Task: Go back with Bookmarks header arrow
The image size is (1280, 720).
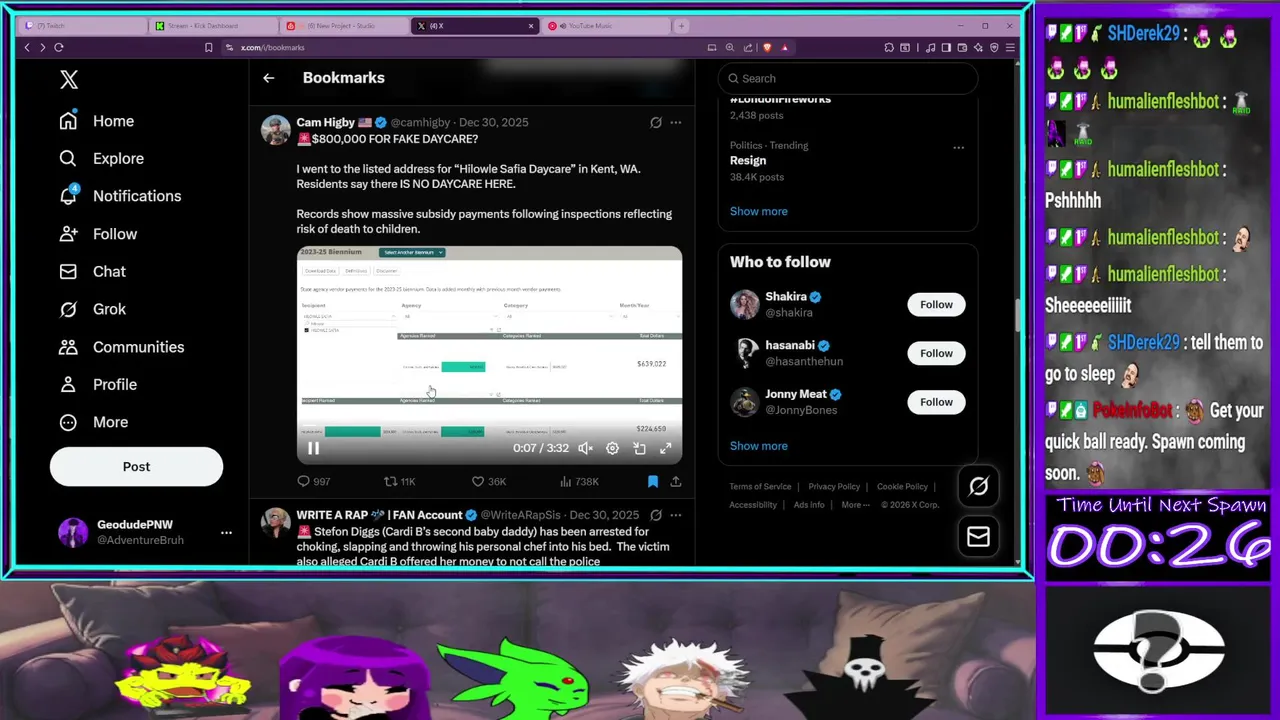Action: point(269,78)
